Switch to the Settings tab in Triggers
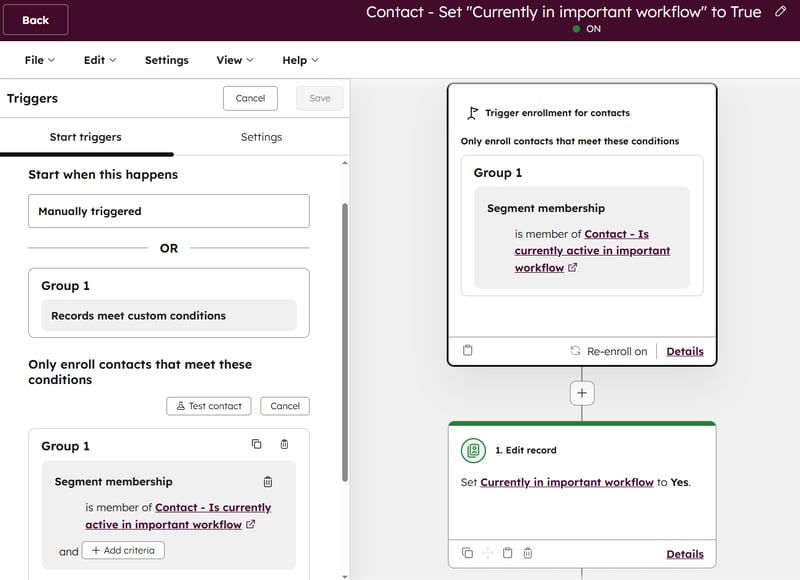The image size is (800, 580). click(x=261, y=137)
